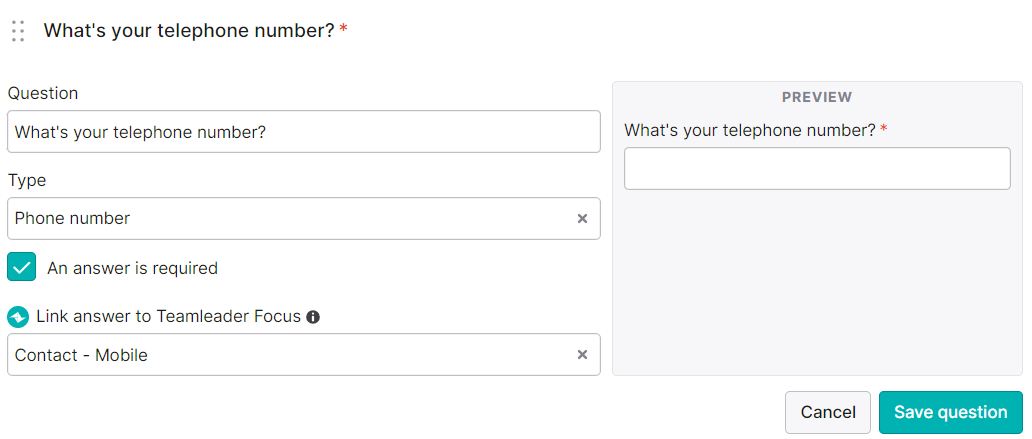Click the preview question label text
The image size is (1032, 439).
point(750,130)
